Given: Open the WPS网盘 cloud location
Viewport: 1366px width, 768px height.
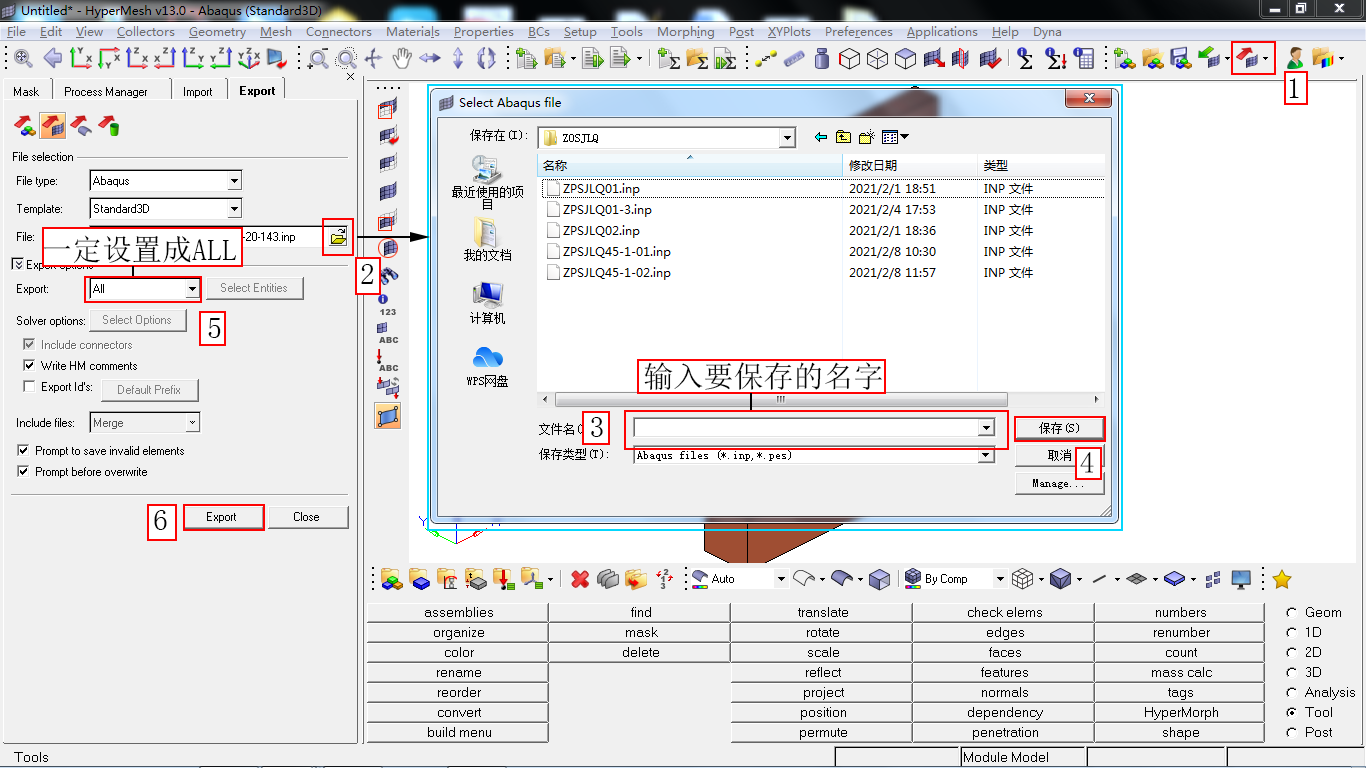Looking at the screenshot, I should [487, 365].
